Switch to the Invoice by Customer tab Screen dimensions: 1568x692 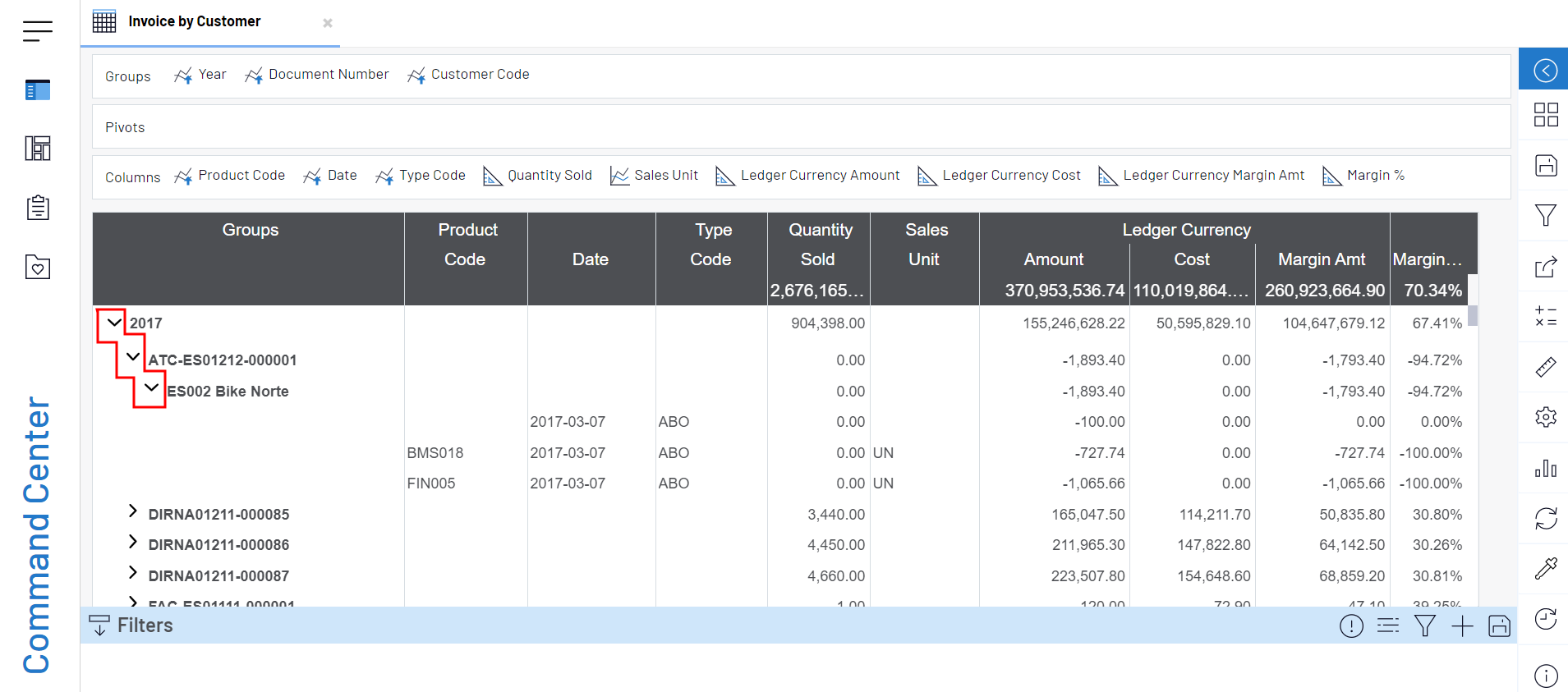click(194, 22)
